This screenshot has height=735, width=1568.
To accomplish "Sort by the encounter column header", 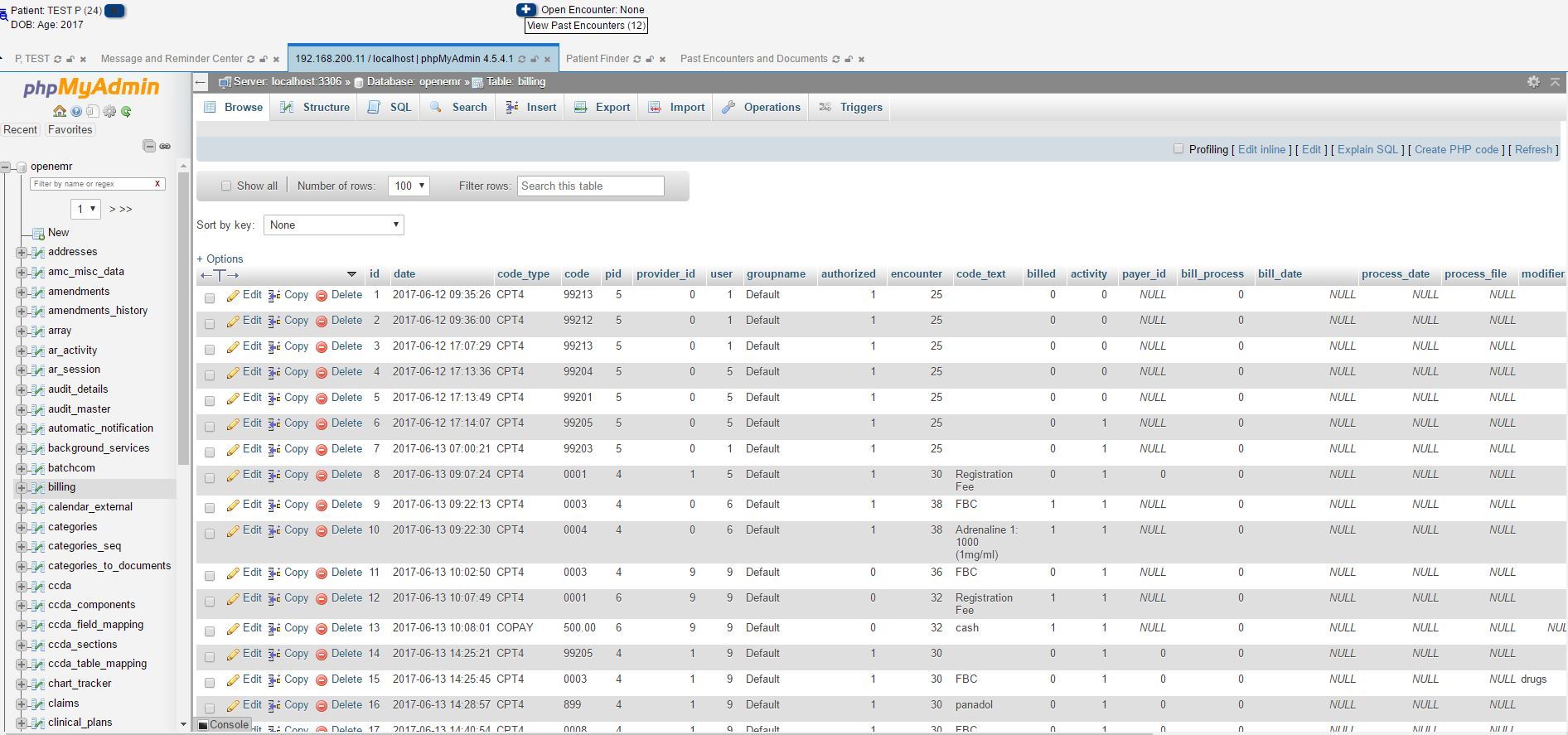I will (916, 273).
